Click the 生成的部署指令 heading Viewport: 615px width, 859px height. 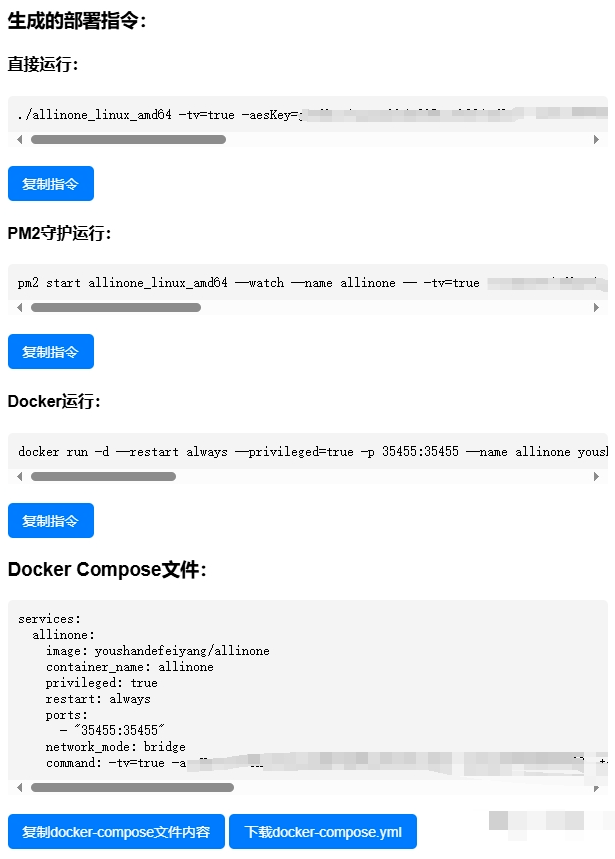(78, 20)
